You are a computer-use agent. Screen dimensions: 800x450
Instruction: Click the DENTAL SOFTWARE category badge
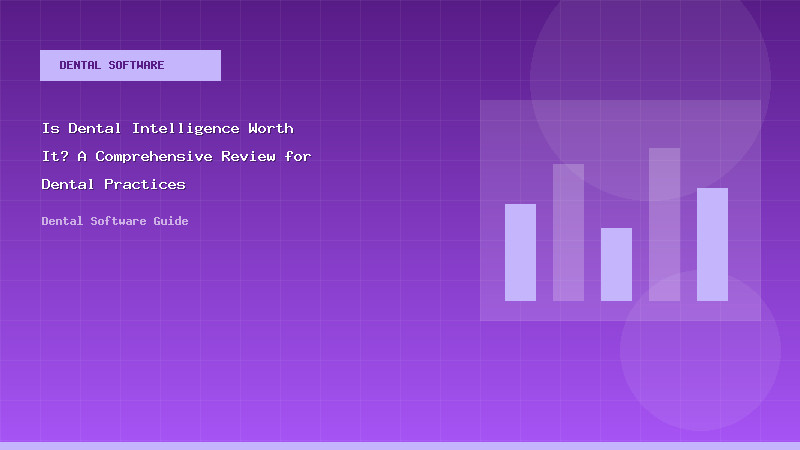tap(130, 65)
